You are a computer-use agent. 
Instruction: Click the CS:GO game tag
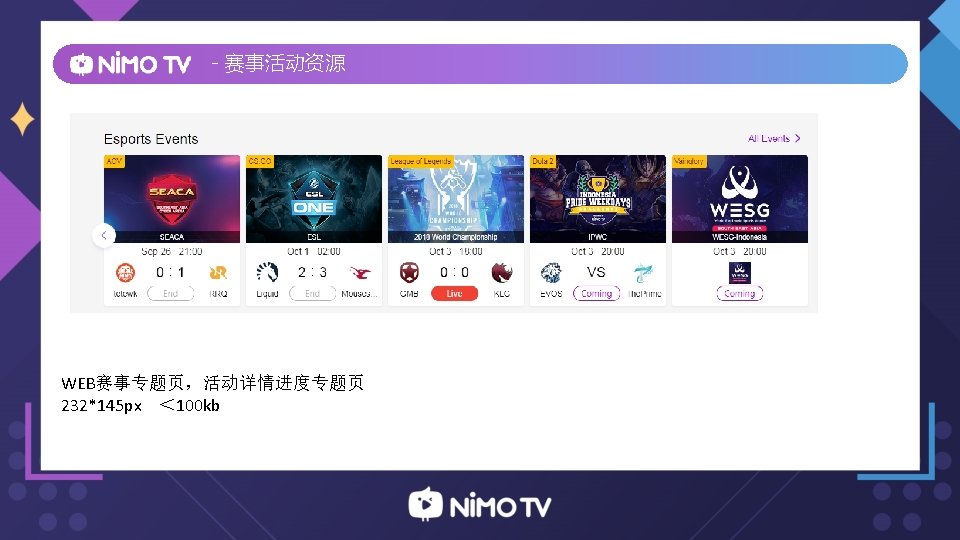tap(260, 161)
